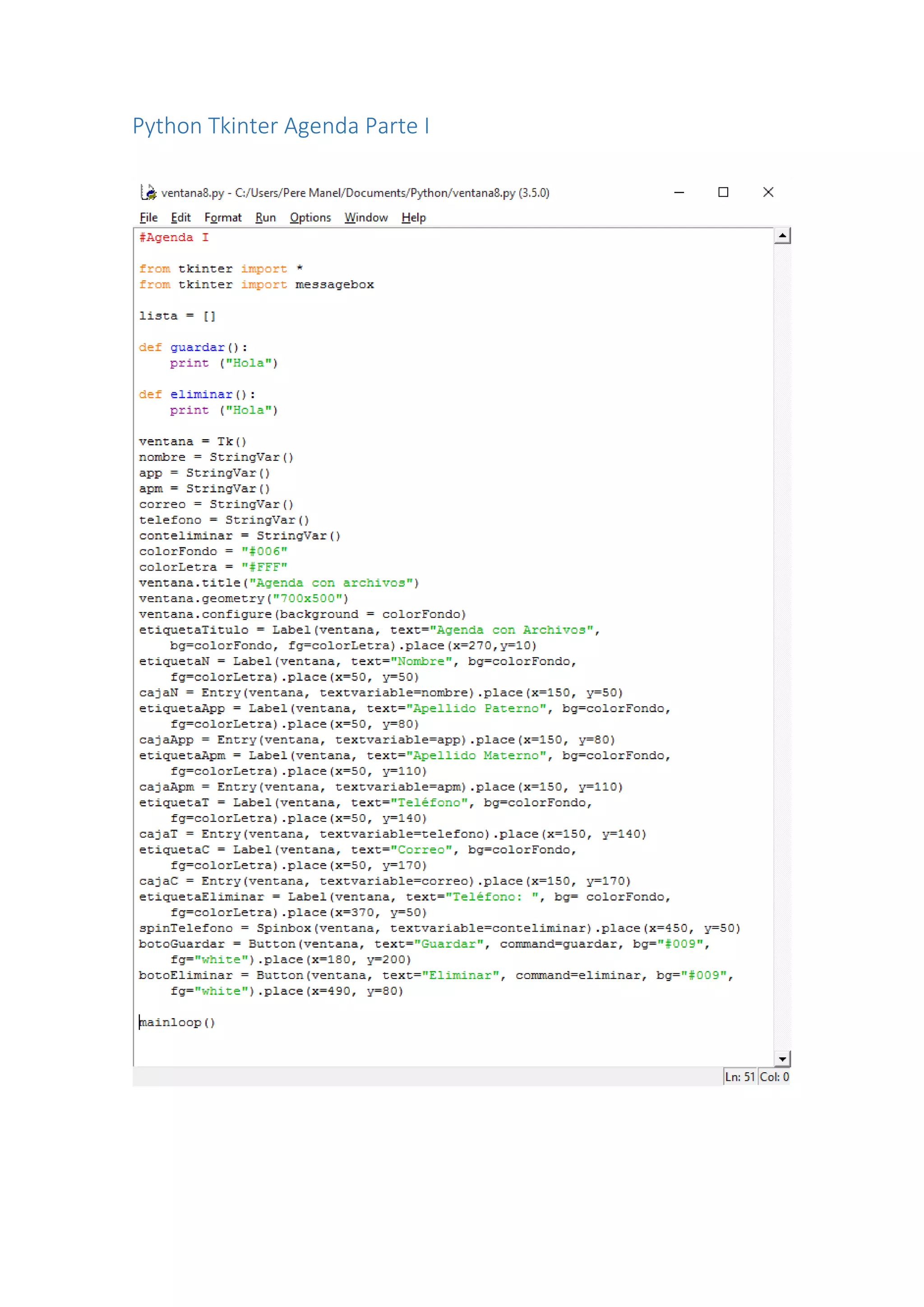Viewport: 924px width, 1307px height.
Task: Maximize the ventana8.py editor window
Action: [x=723, y=192]
